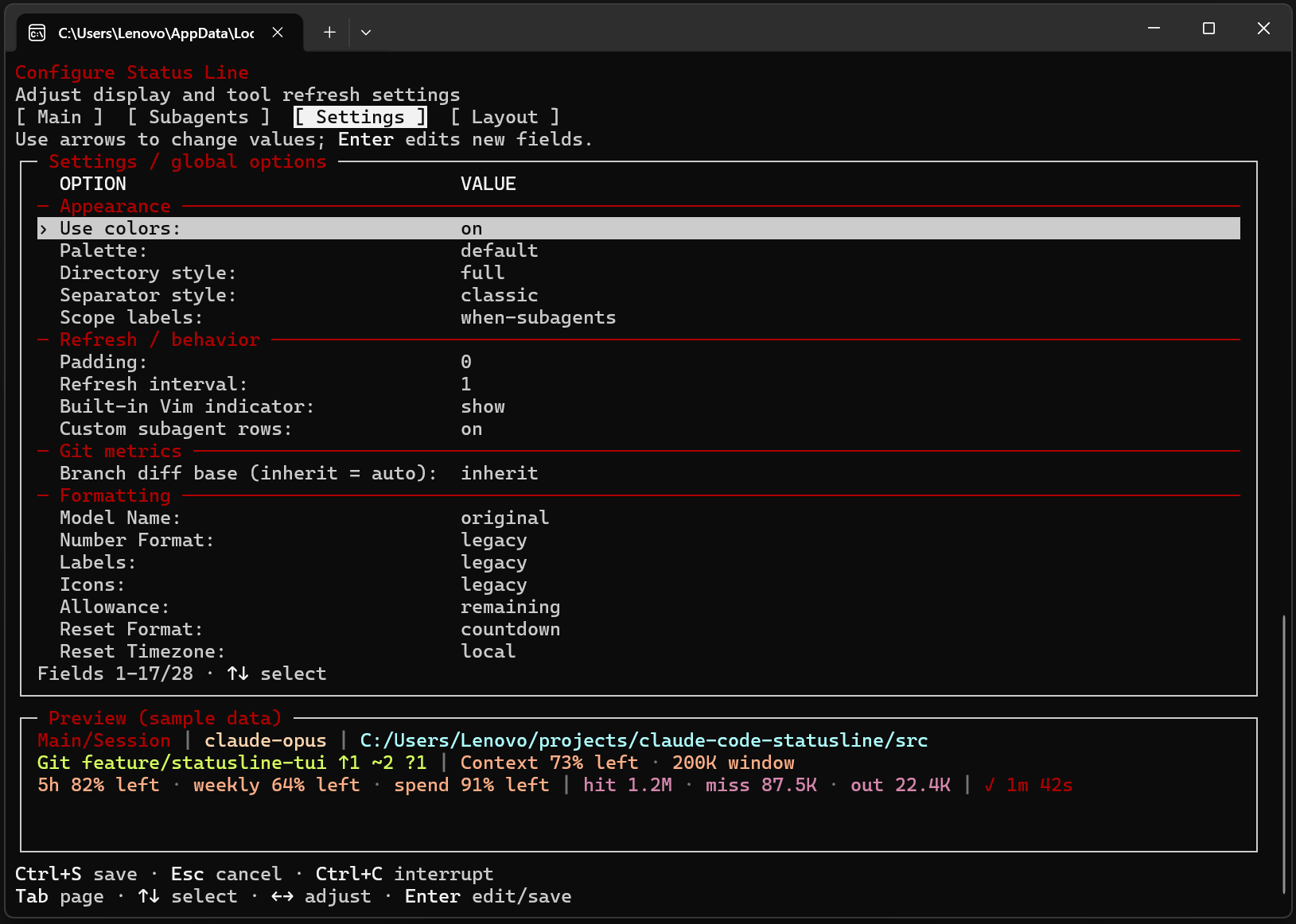Close the terminal tab
The image size is (1296, 924).
[x=278, y=33]
